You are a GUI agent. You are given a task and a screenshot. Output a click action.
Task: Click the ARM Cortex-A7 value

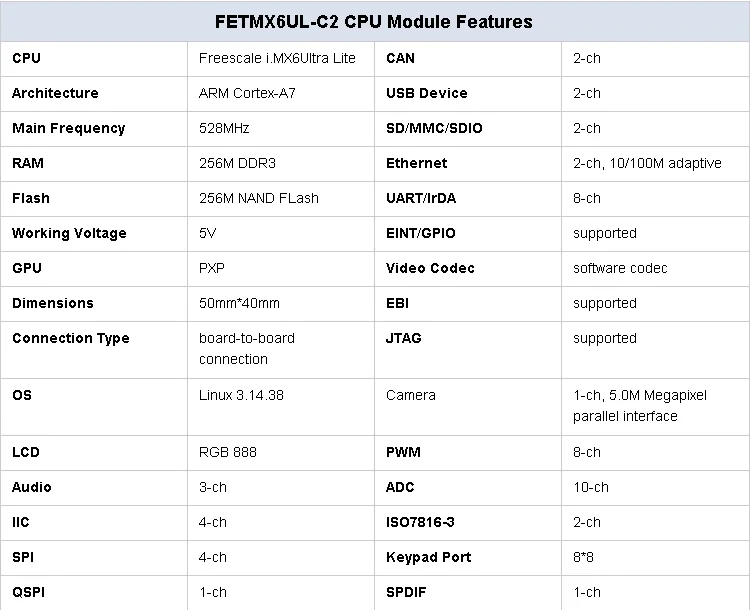(247, 93)
